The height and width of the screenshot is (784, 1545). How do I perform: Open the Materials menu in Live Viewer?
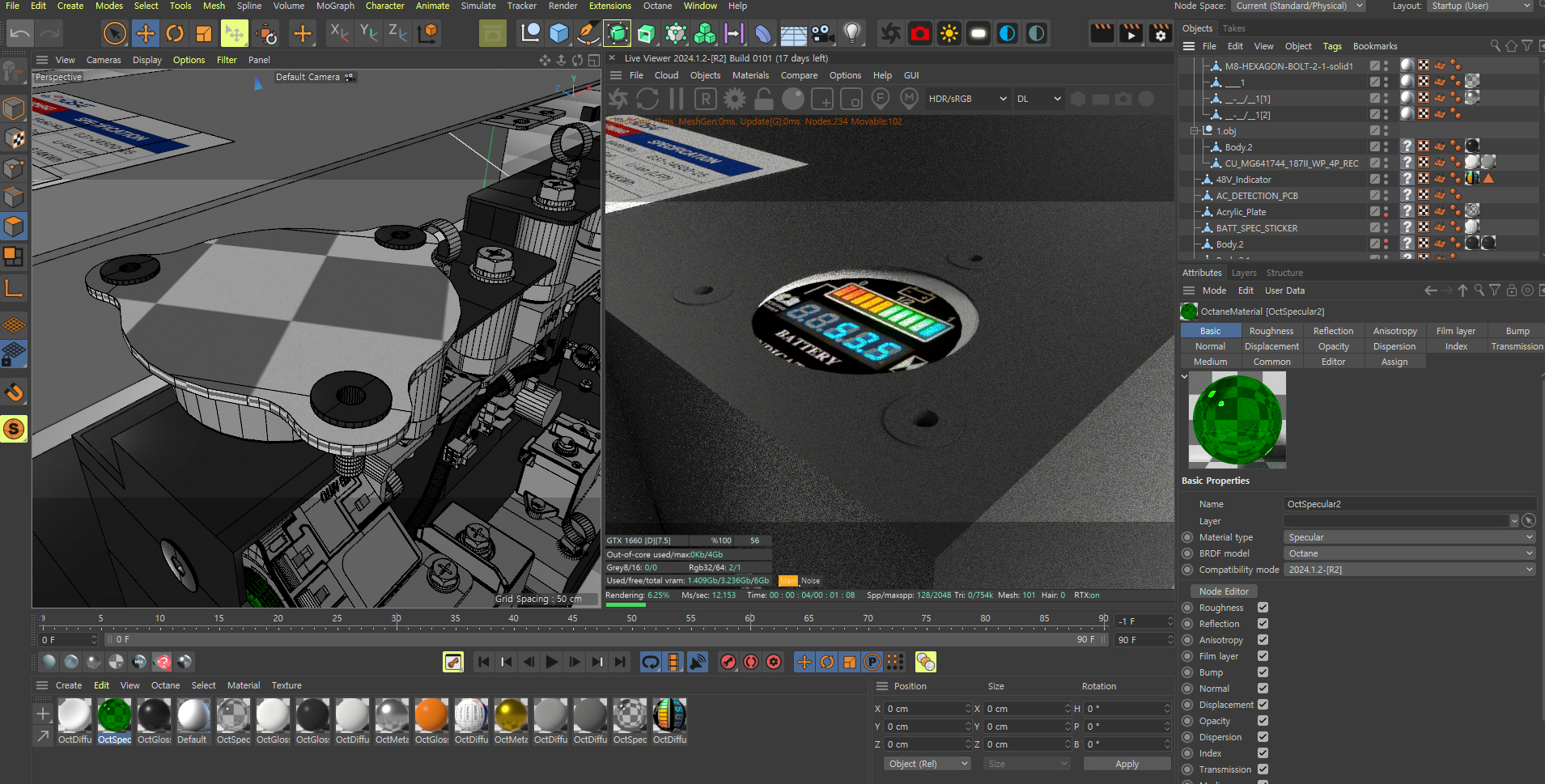[x=750, y=75]
